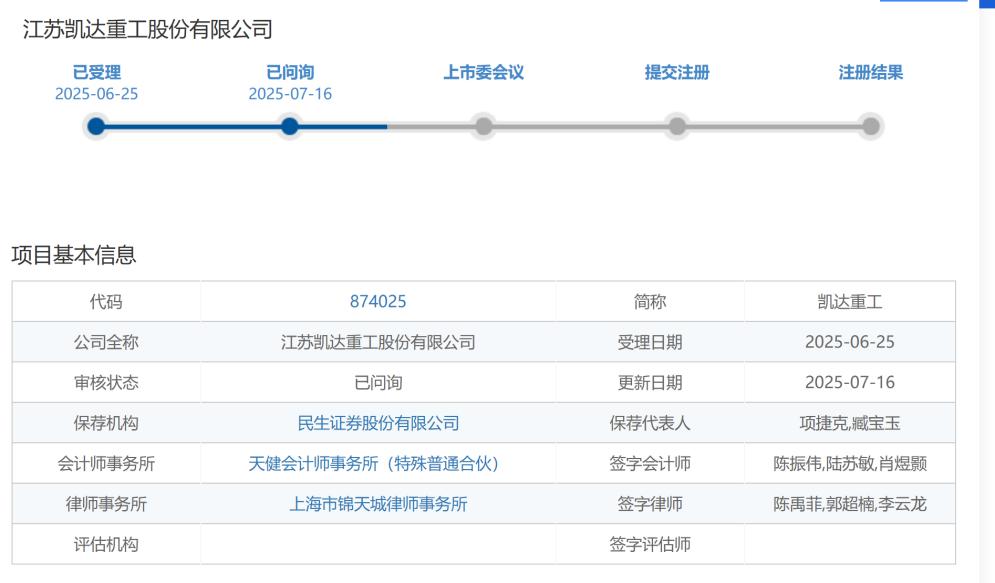This screenshot has width=995, height=583.
Task: Click the 评估机构 label cell
Action: [x=106, y=544]
